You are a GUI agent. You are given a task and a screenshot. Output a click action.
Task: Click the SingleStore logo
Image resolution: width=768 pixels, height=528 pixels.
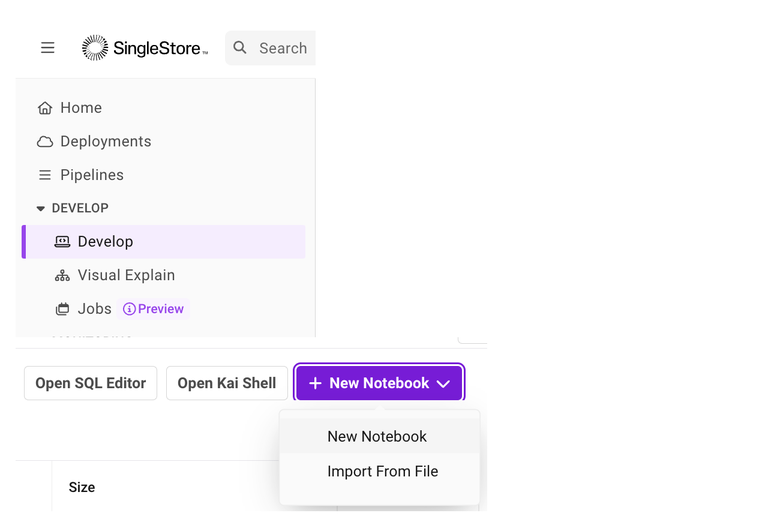click(145, 48)
